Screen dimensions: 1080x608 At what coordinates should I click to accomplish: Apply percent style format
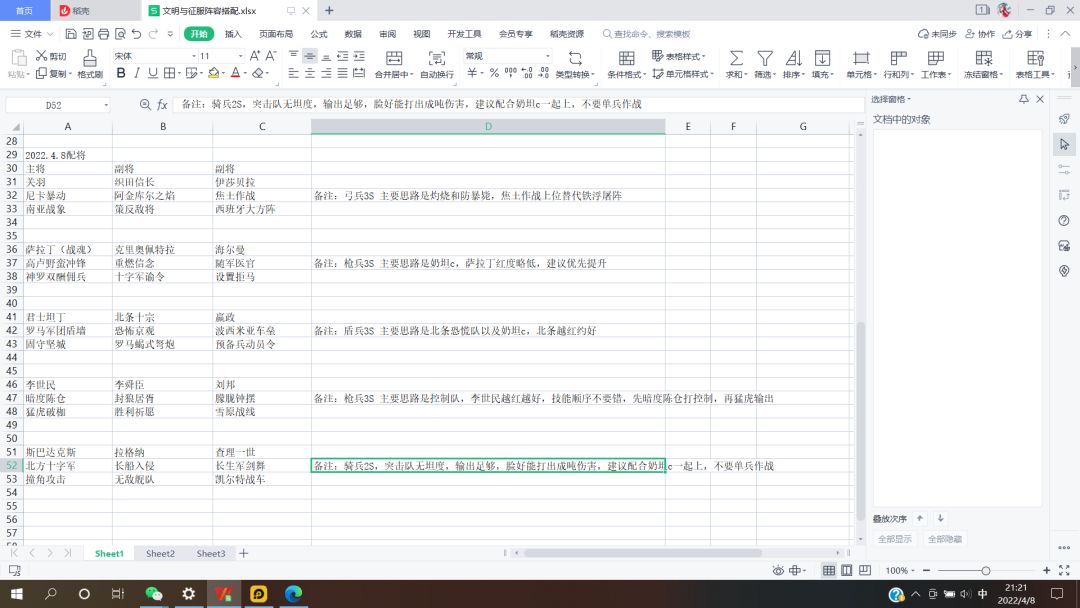(x=494, y=73)
